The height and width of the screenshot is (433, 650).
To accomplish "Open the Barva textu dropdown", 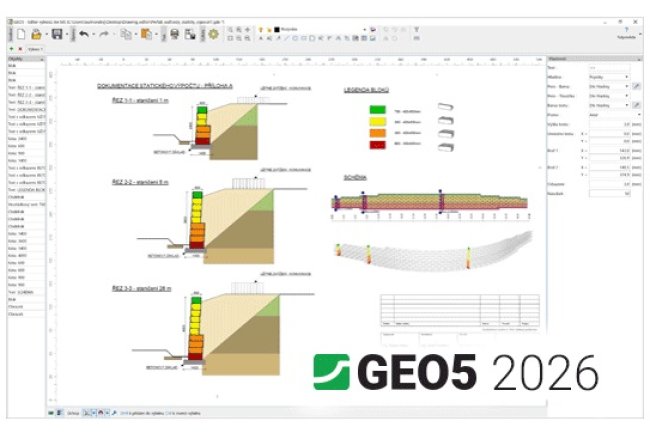I will tap(609, 105).
